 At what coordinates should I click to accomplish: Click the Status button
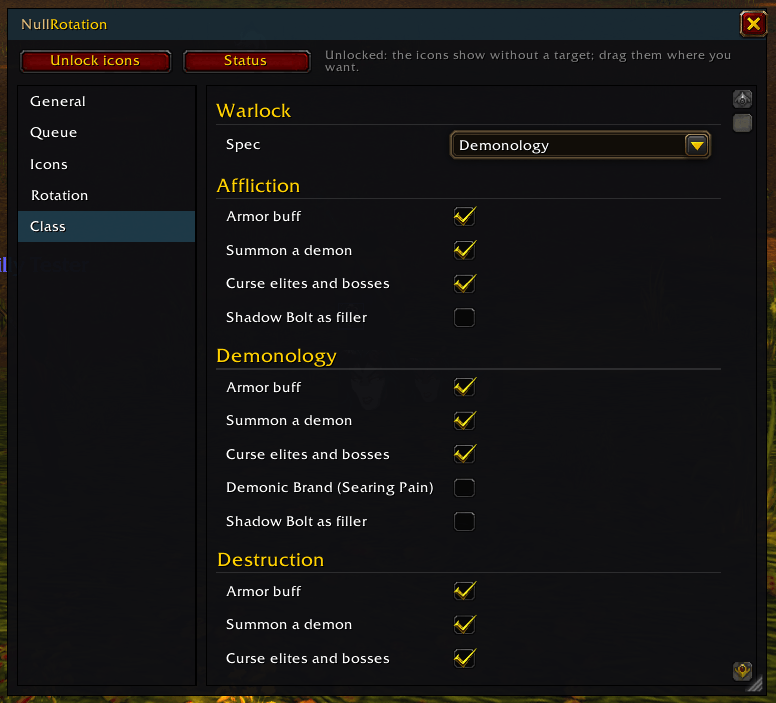pos(246,61)
